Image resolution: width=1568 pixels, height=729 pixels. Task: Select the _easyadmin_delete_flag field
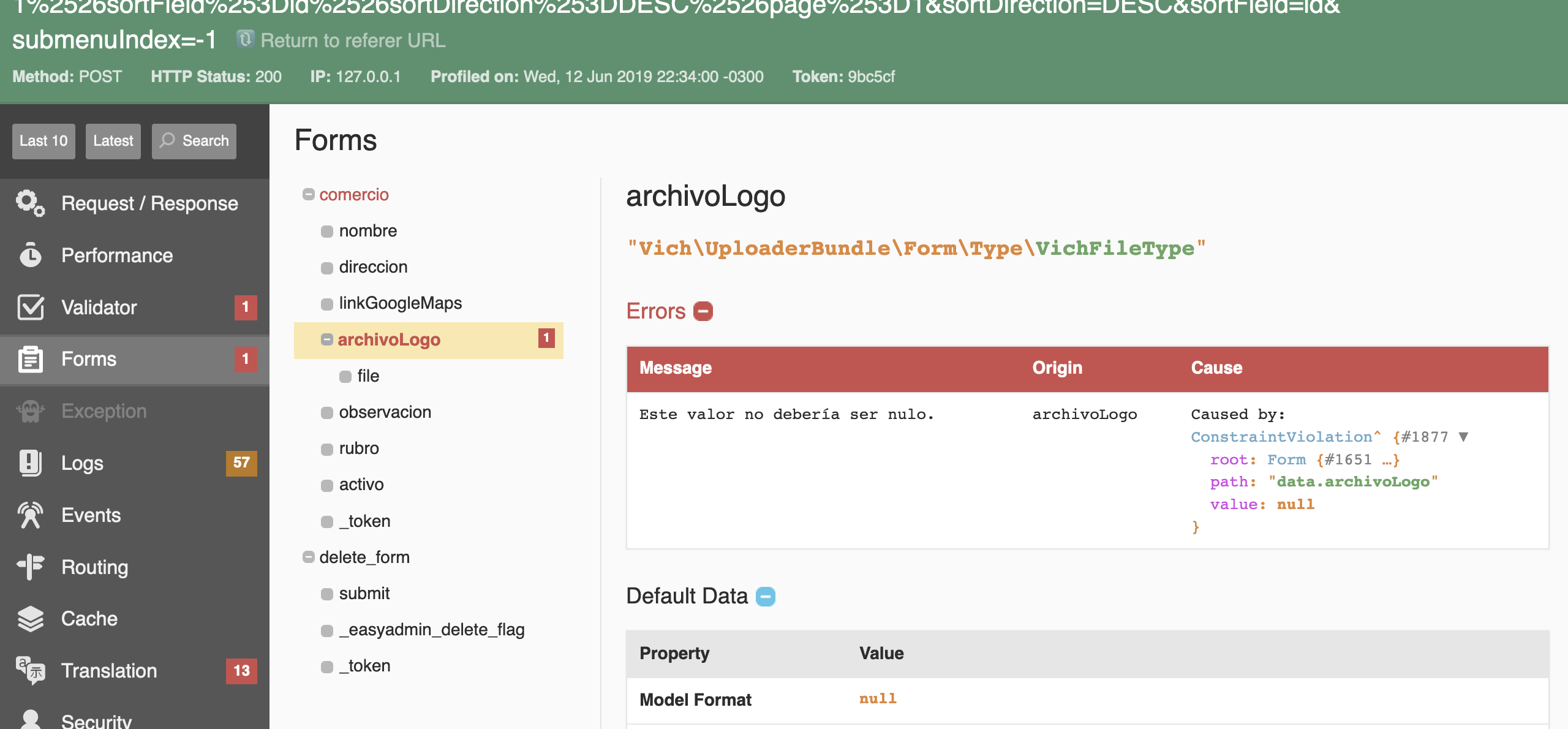[432, 630]
